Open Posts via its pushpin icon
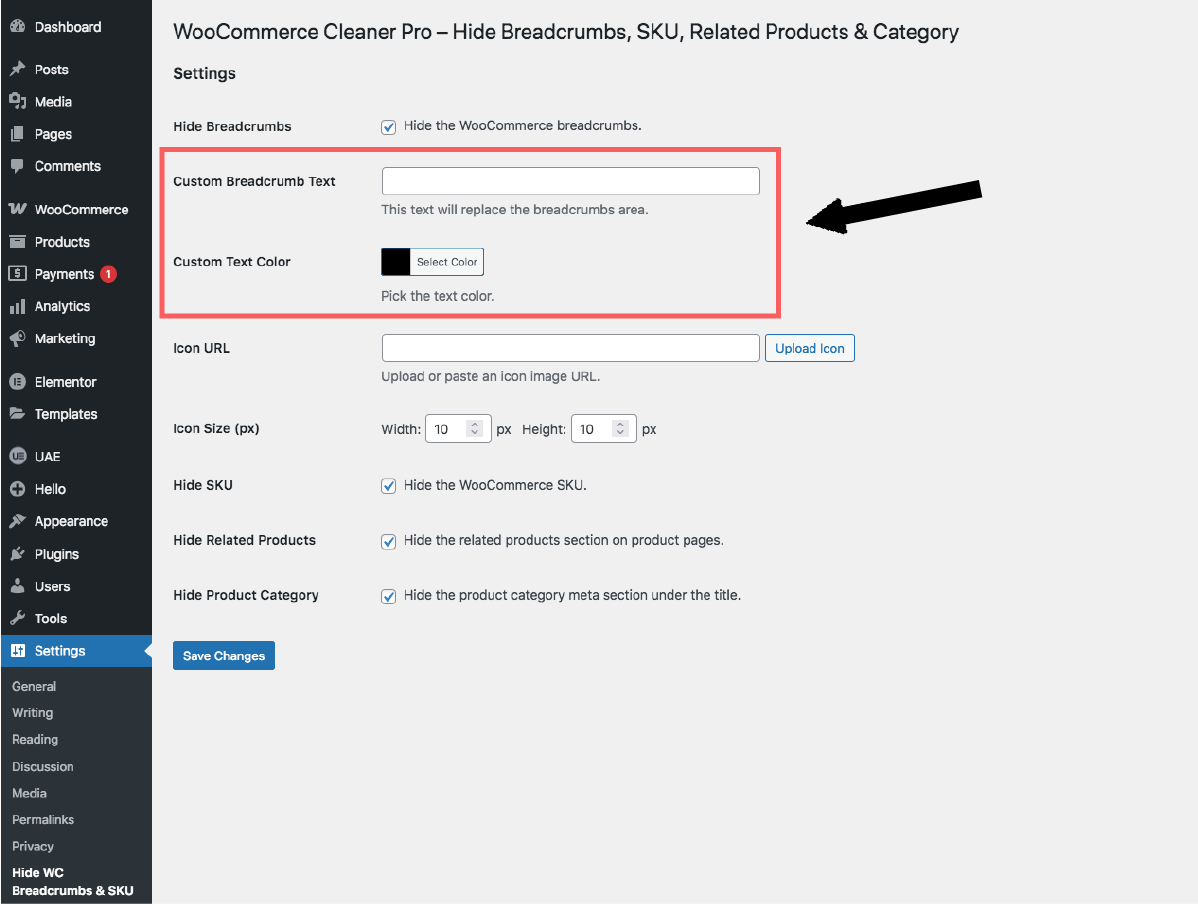The width and height of the screenshot is (1198, 904). click(17, 69)
